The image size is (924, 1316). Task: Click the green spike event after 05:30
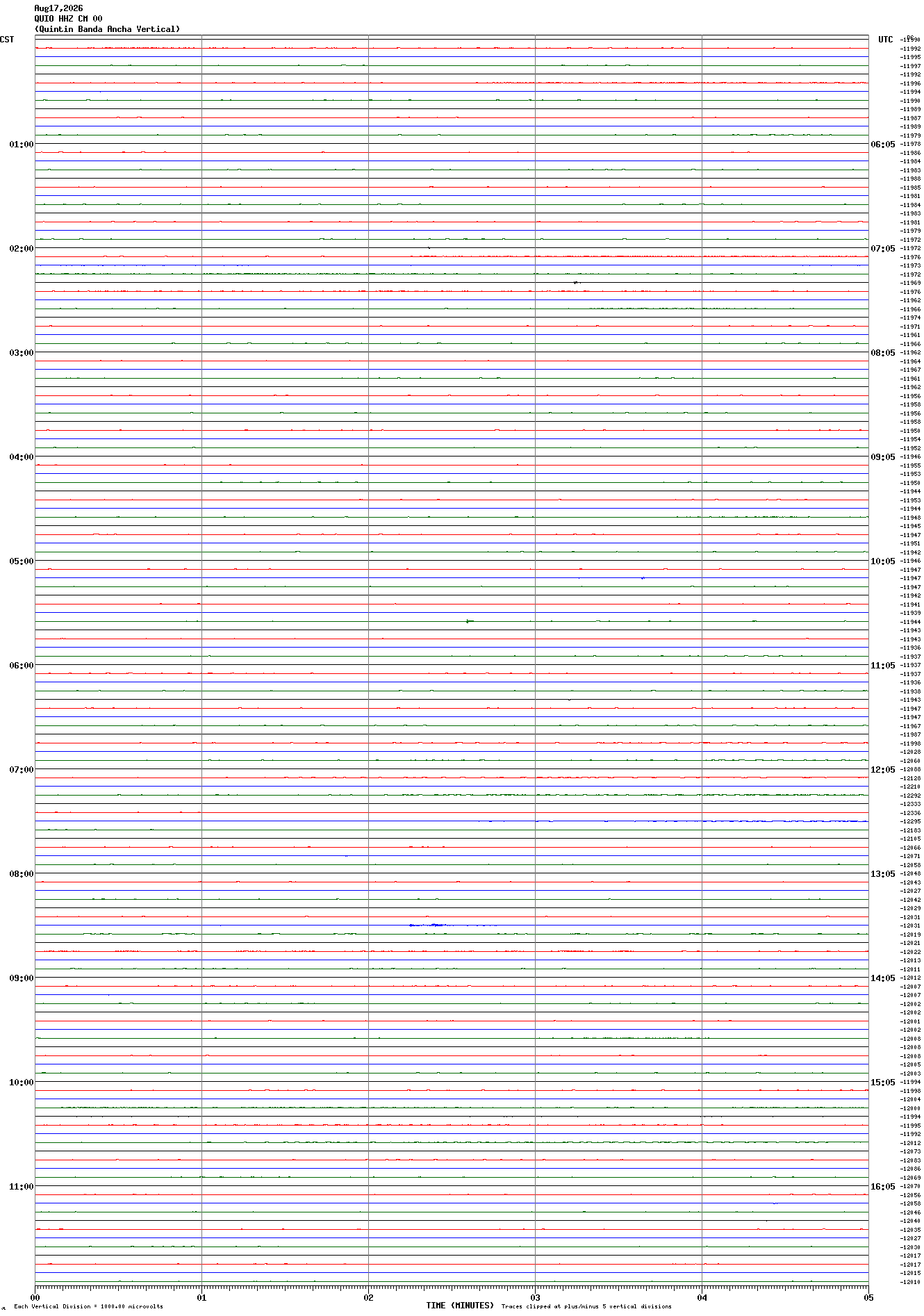click(470, 621)
